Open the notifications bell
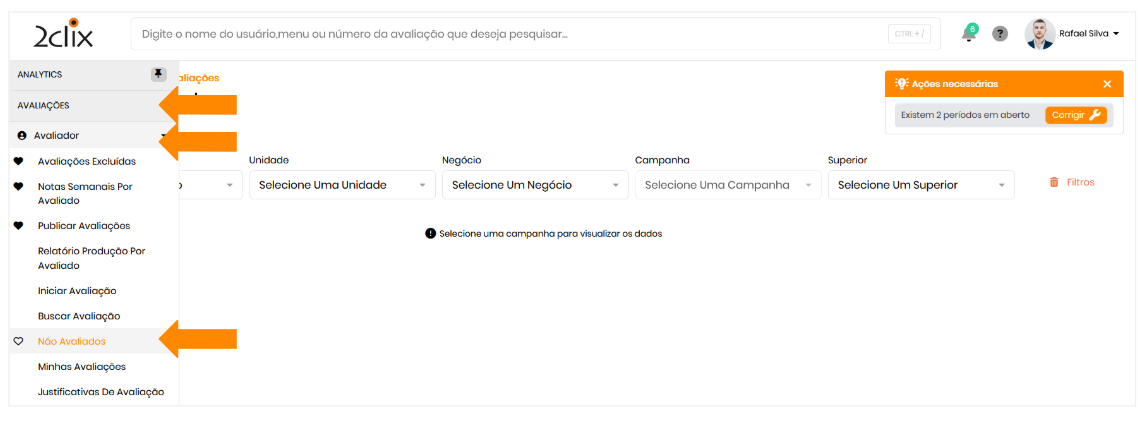The image size is (1138, 425). click(x=968, y=34)
